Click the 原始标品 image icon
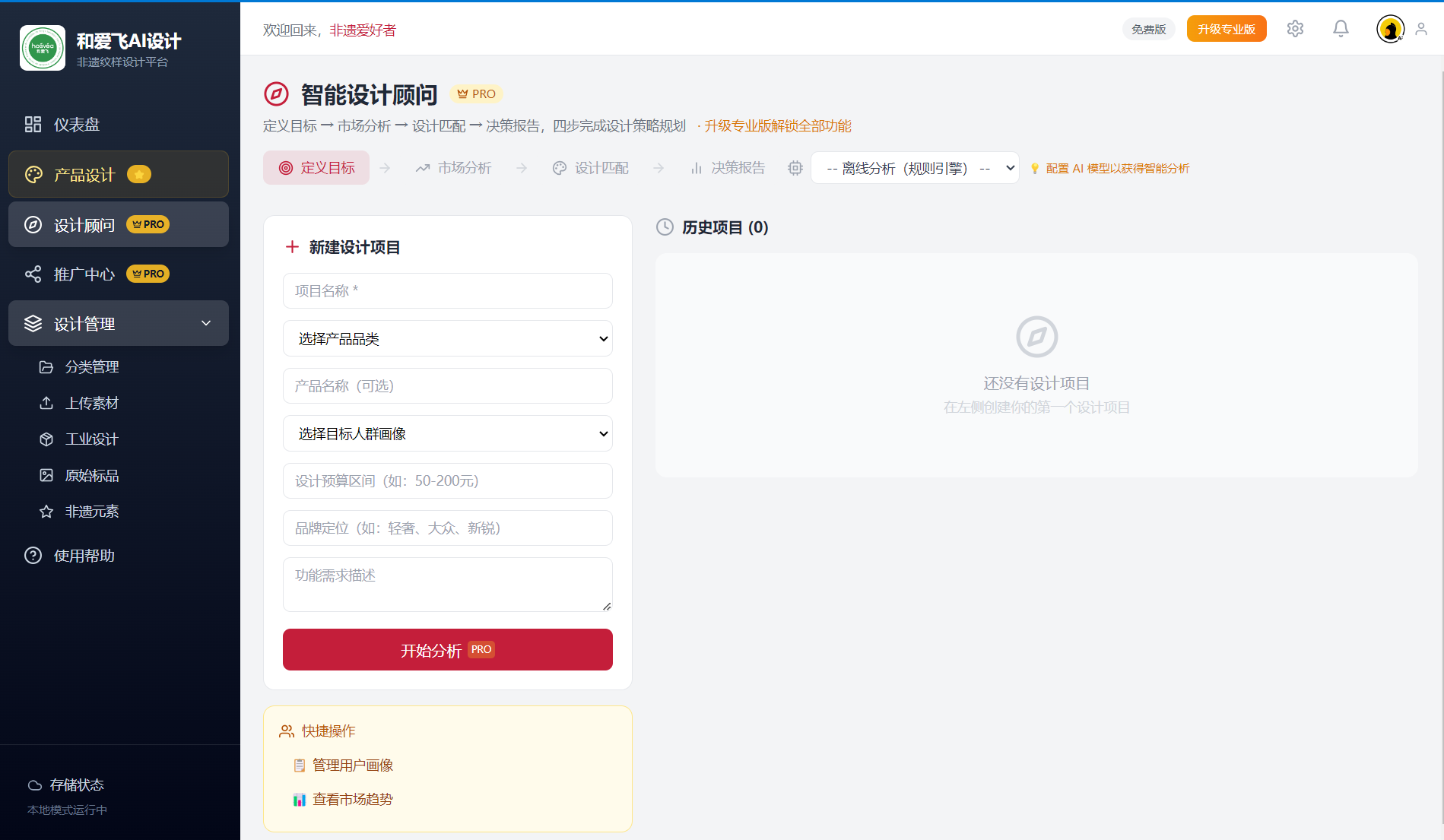The height and width of the screenshot is (840, 1444). click(x=46, y=475)
